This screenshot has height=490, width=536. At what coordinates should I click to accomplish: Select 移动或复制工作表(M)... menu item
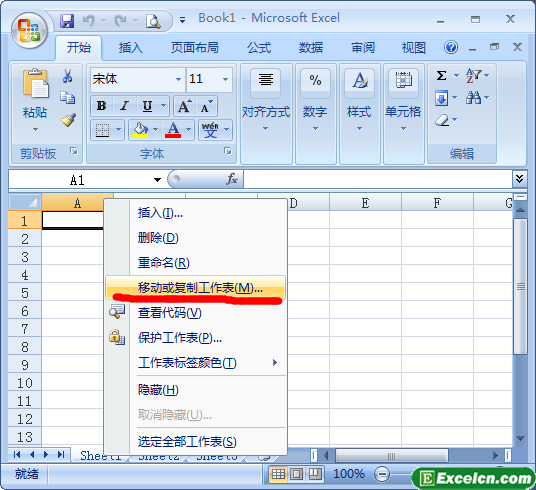coord(196,288)
